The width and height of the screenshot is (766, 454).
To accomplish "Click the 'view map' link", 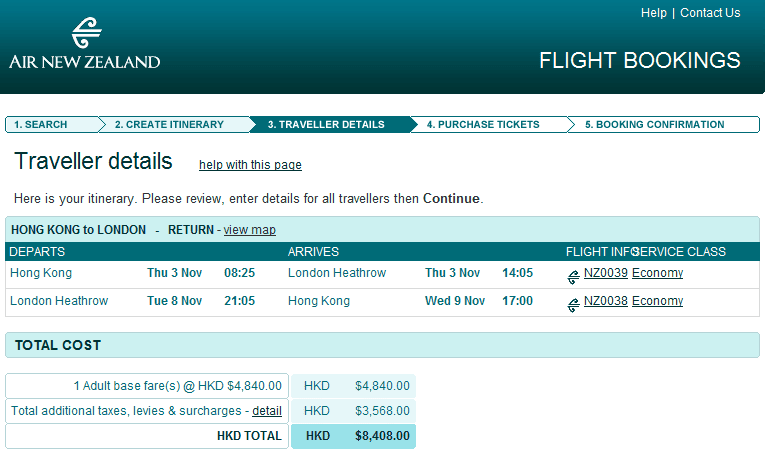I will (x=249, y=230).
